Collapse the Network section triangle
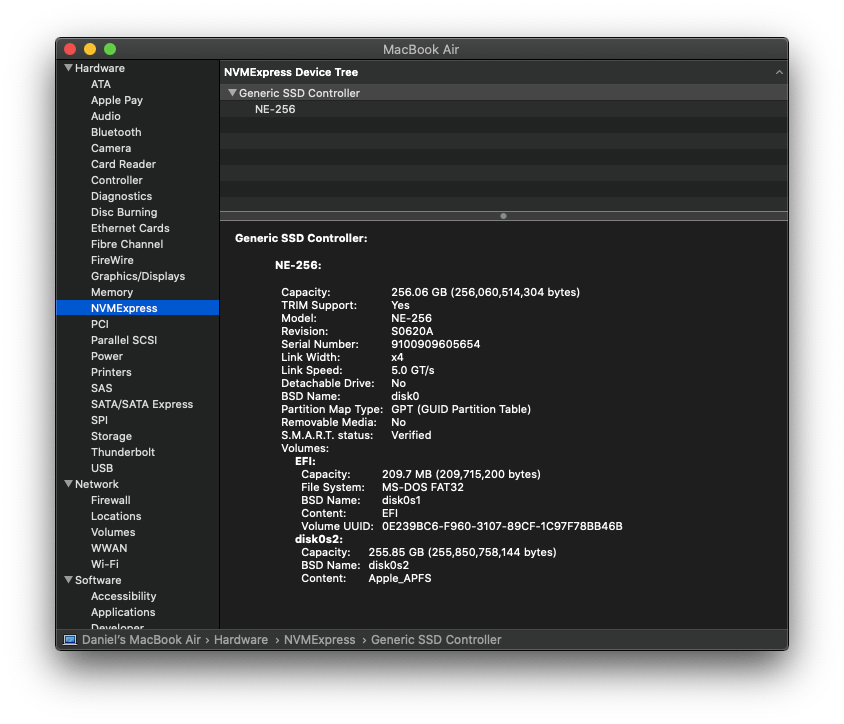Viewport: 844px width, 724px height. point(68,484)
